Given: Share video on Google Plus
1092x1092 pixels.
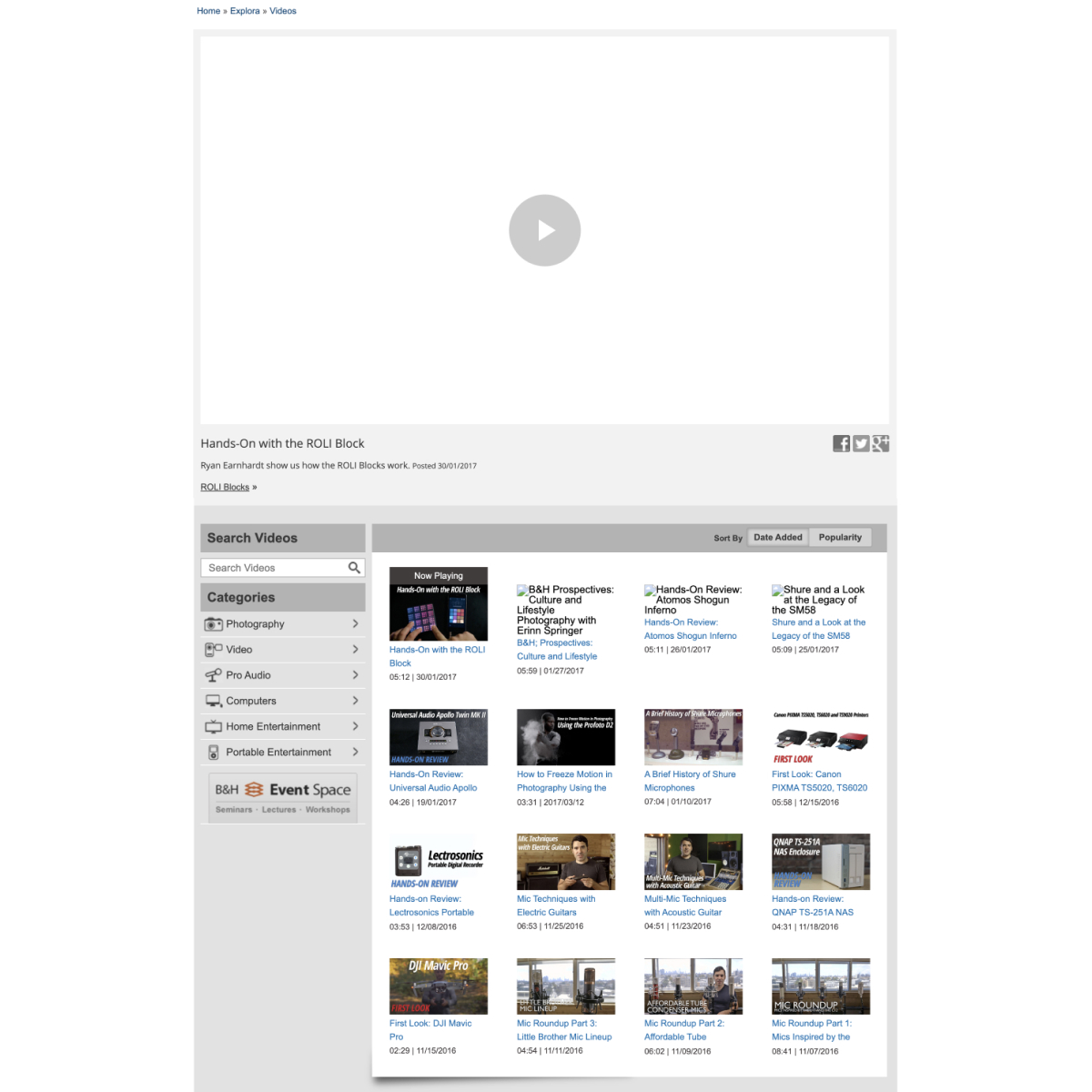Looking at the screenshot, I should pyautogui.click(x=880, y=443).
